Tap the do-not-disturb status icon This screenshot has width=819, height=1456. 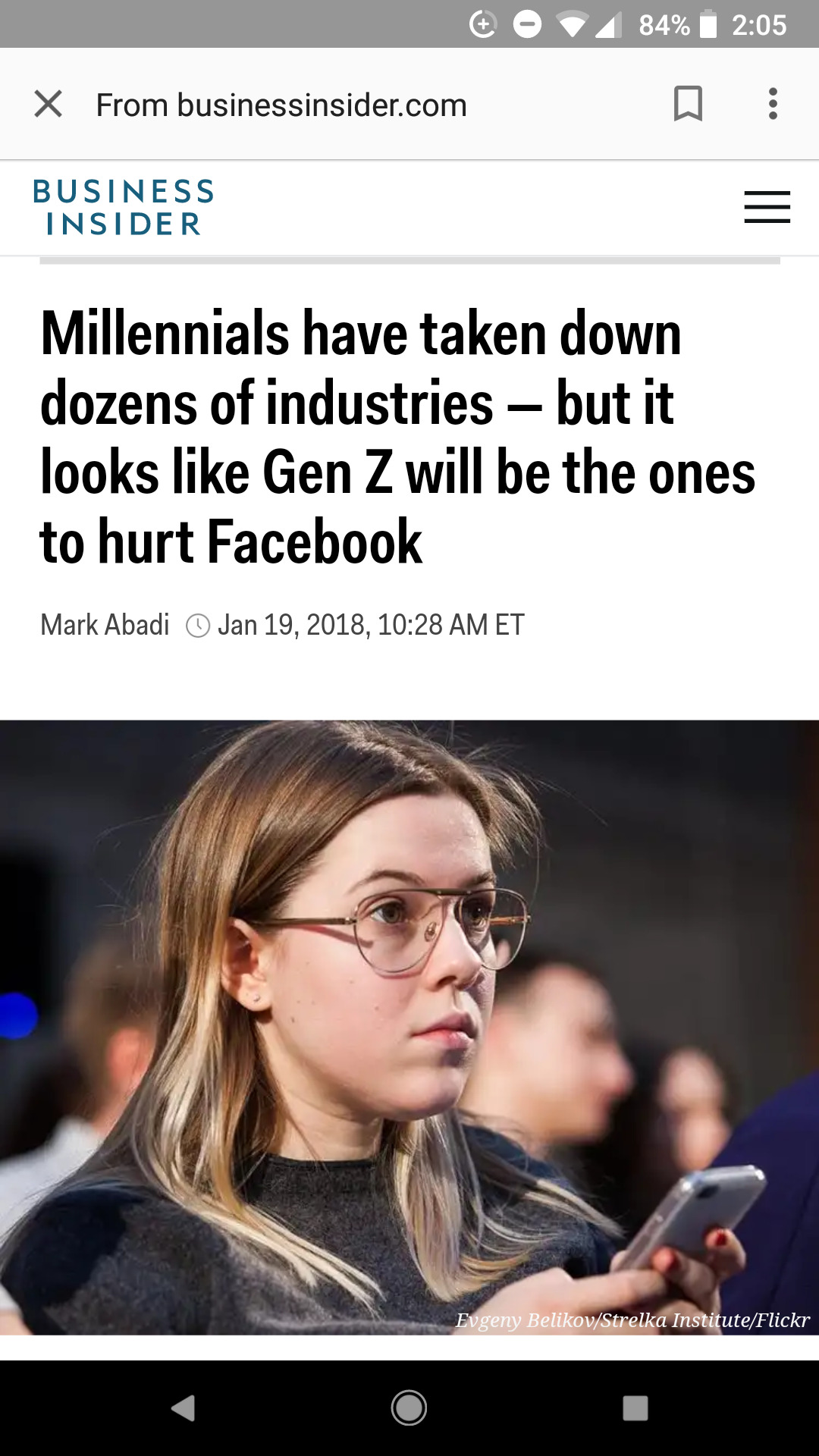pyautogui.click(x=527, y=25)
